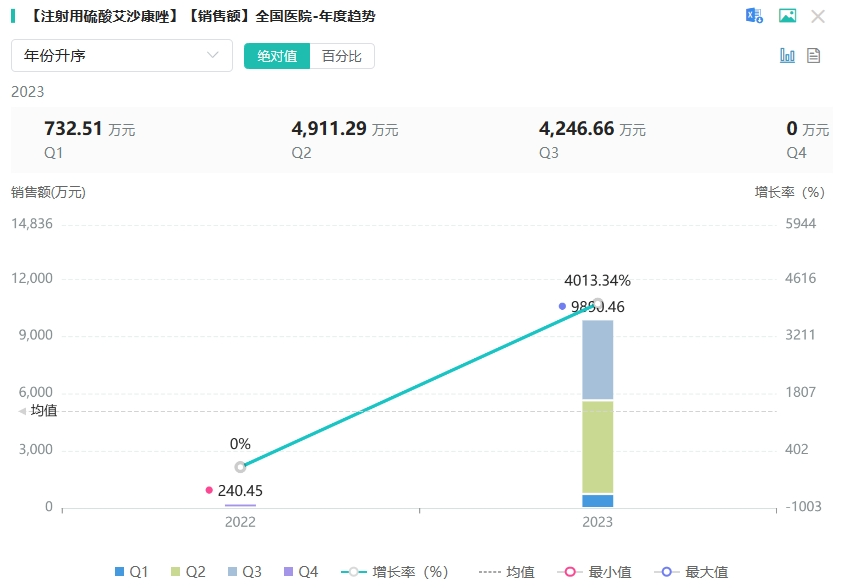
Task: Switch to bar chart view icon
Action: [787, 56]
